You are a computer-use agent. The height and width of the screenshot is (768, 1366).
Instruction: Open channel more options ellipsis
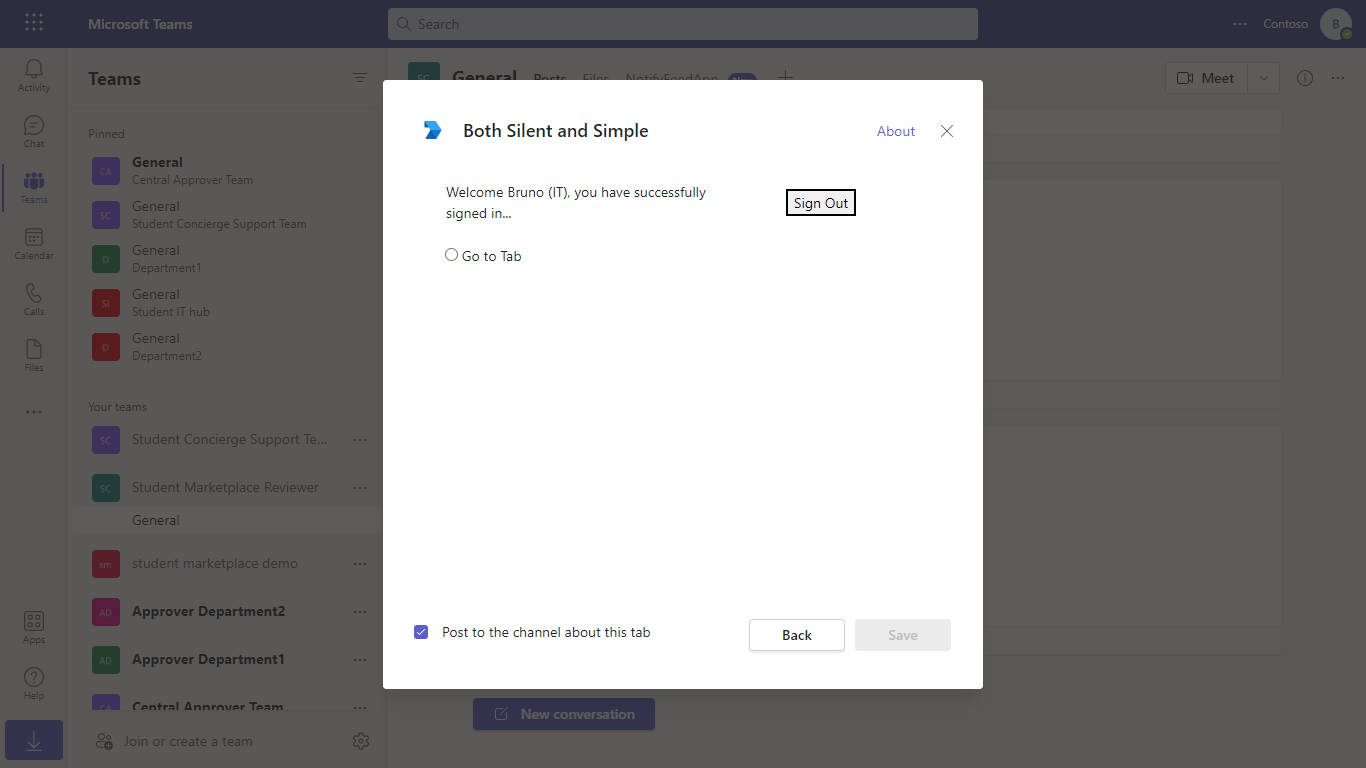1338,78
